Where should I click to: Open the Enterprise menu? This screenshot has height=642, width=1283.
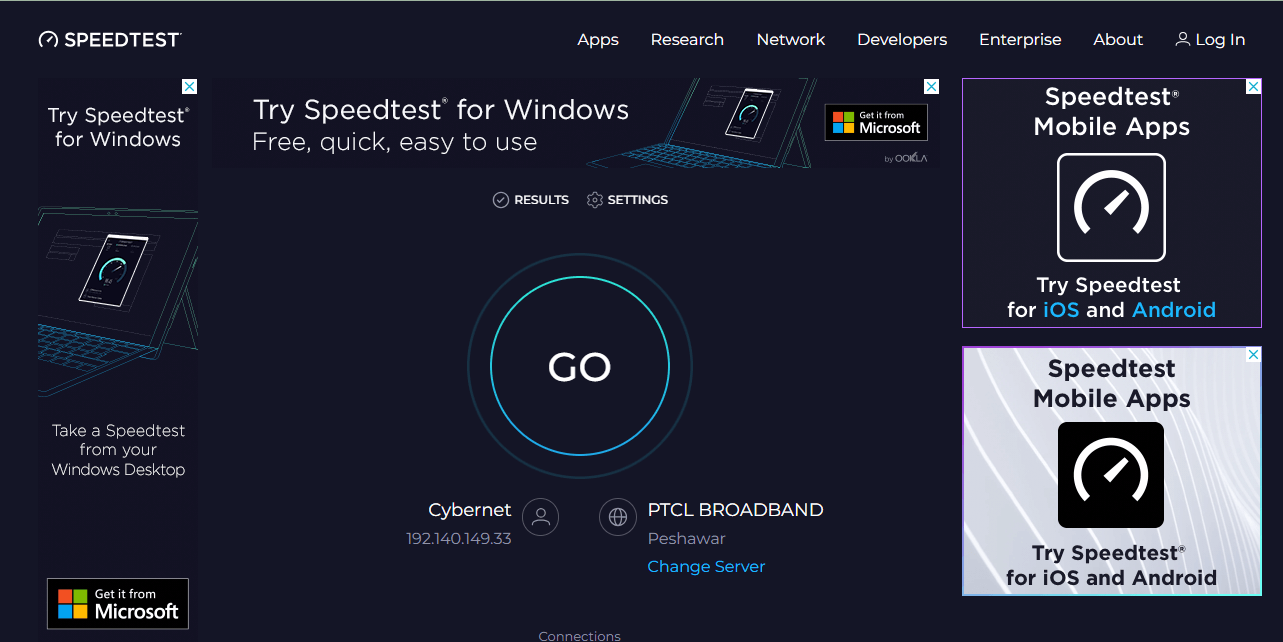click(x=1020, y=40)
